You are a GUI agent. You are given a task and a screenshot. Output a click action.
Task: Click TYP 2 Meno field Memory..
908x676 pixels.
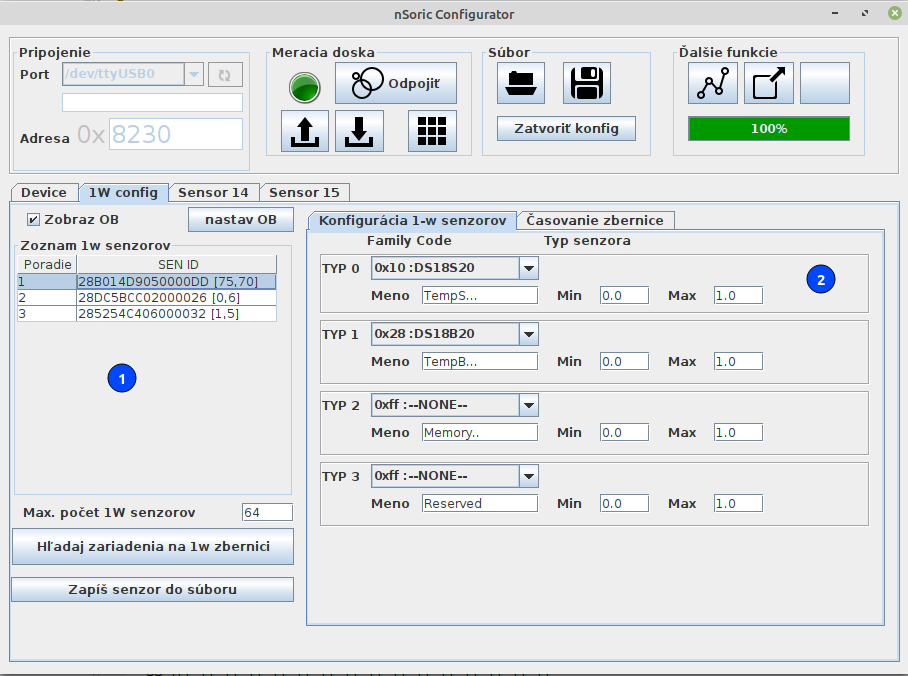click(479, 433)
